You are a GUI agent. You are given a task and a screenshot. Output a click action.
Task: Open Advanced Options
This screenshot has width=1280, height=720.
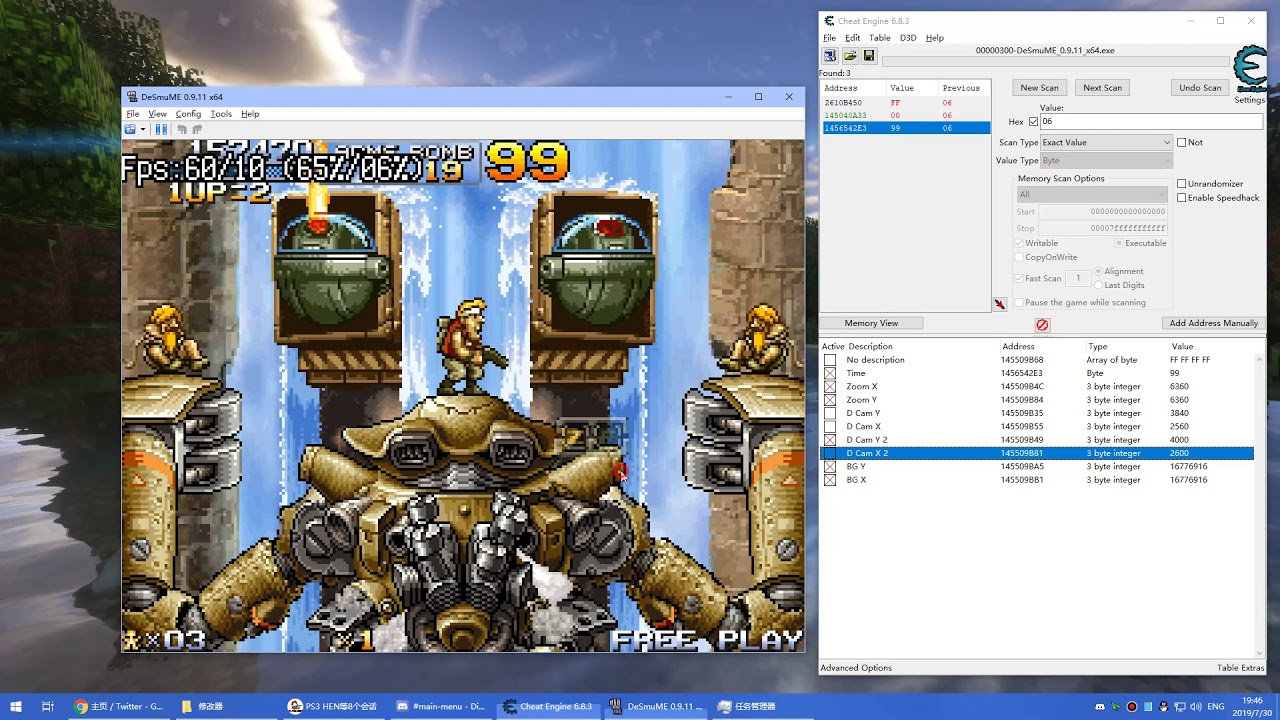coord(856,668)
